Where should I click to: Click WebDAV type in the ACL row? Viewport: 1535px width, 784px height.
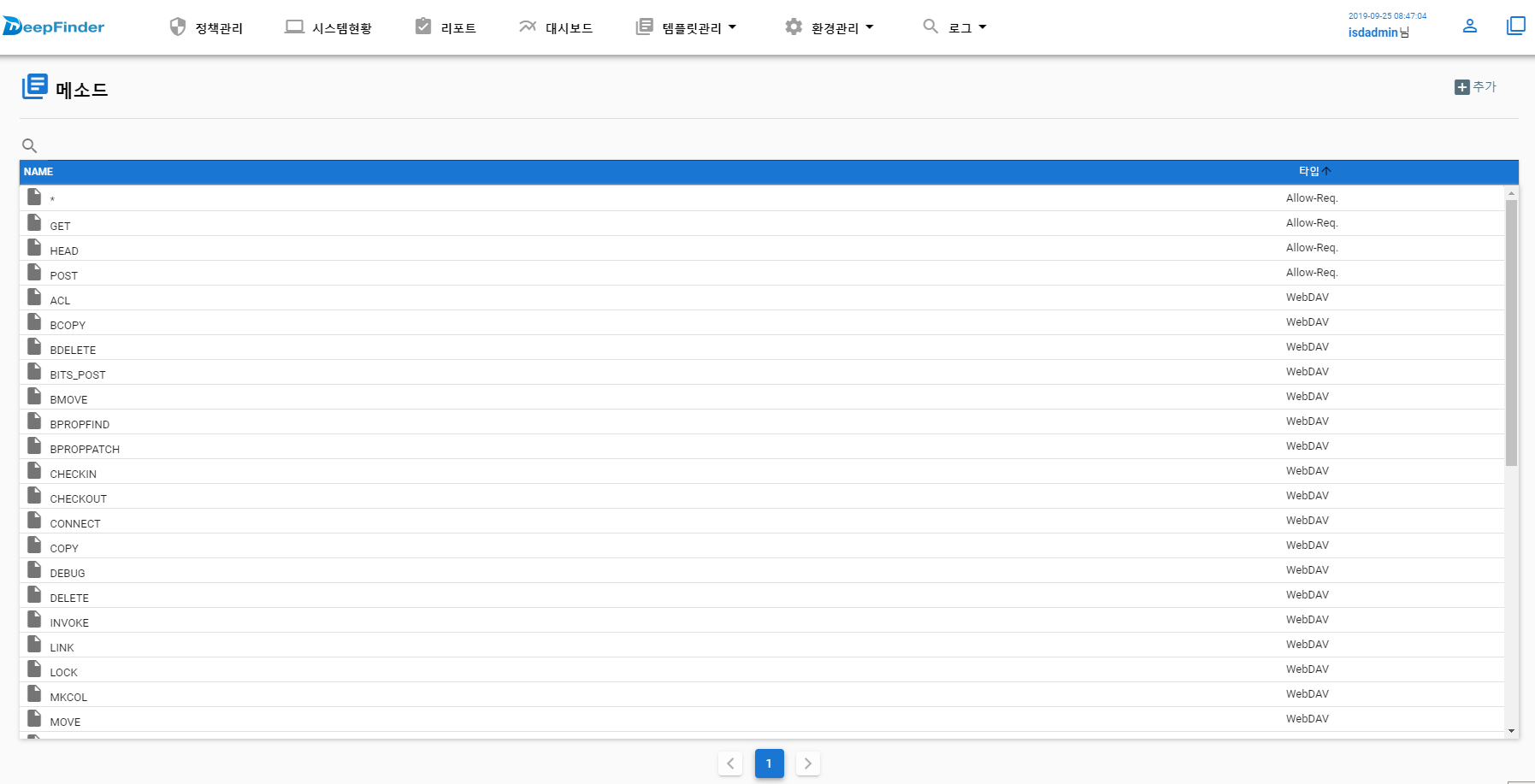1308,298
